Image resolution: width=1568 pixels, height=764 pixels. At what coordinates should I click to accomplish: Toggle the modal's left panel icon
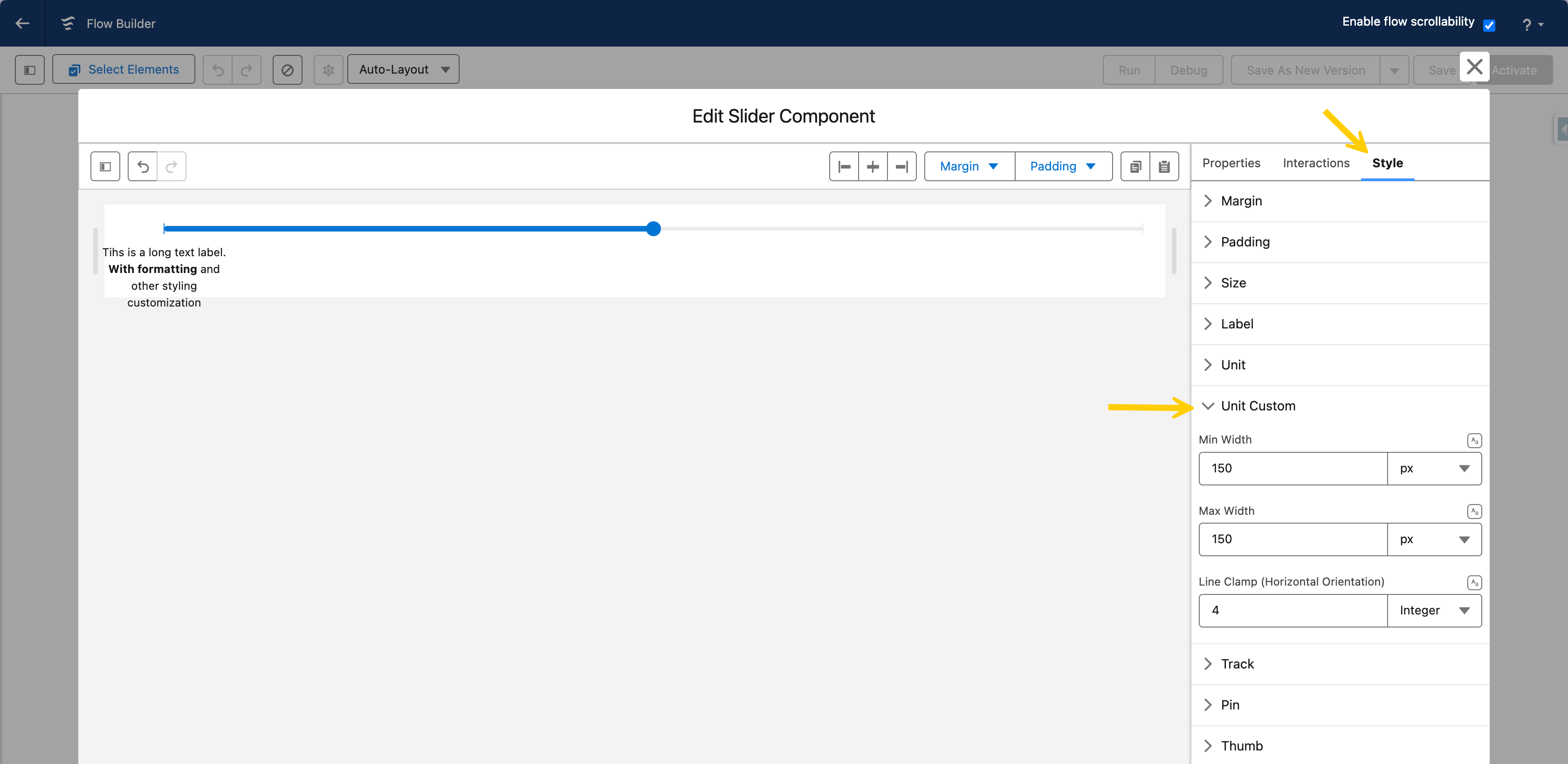(105, 167)
